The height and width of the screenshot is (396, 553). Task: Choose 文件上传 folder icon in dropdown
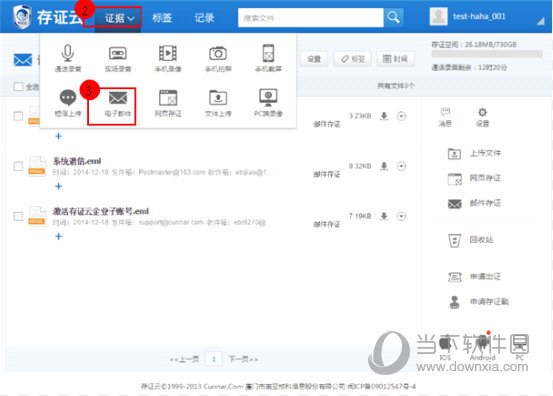click(218, 103)
